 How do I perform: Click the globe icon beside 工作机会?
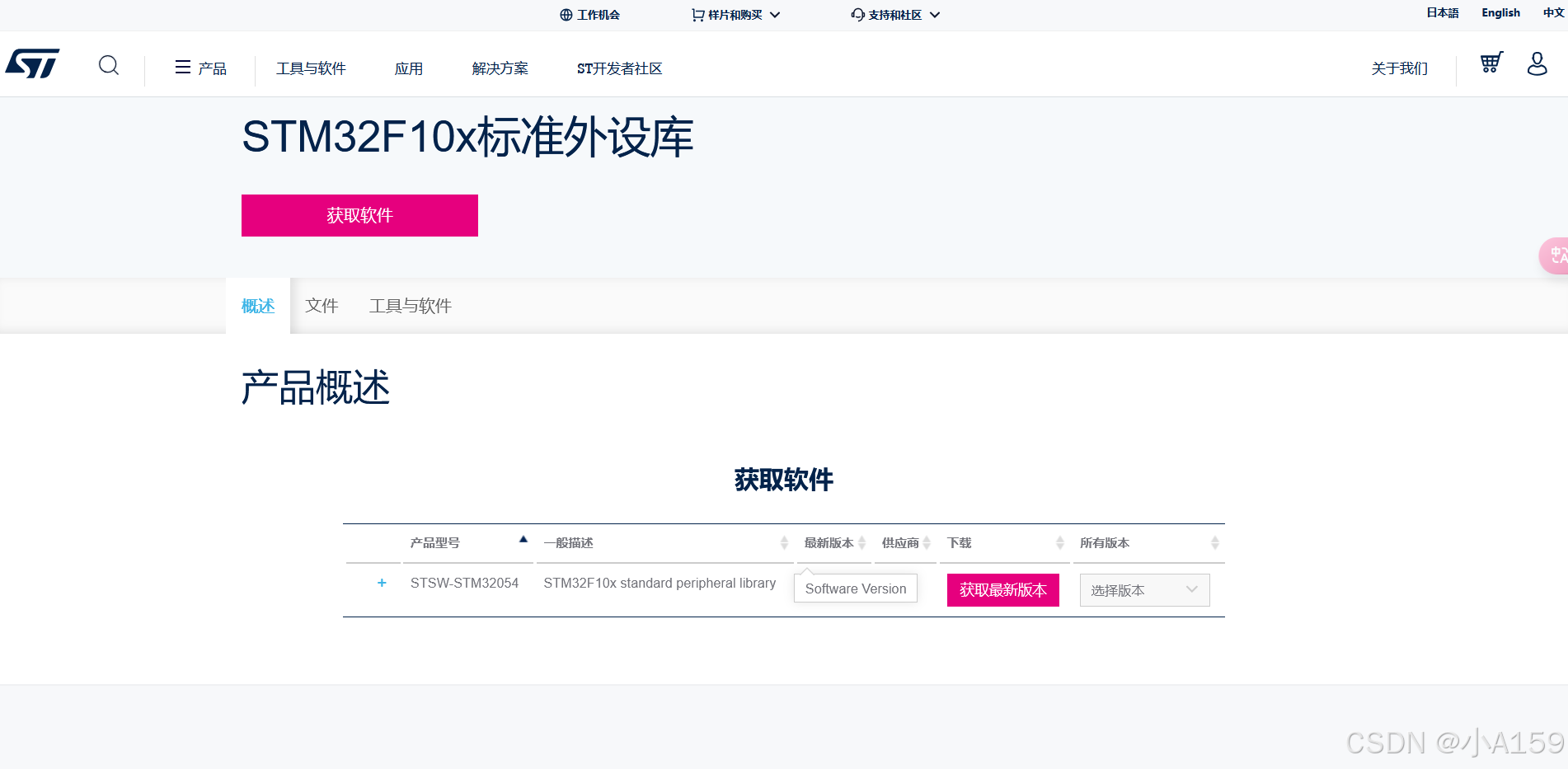[566, 15]
